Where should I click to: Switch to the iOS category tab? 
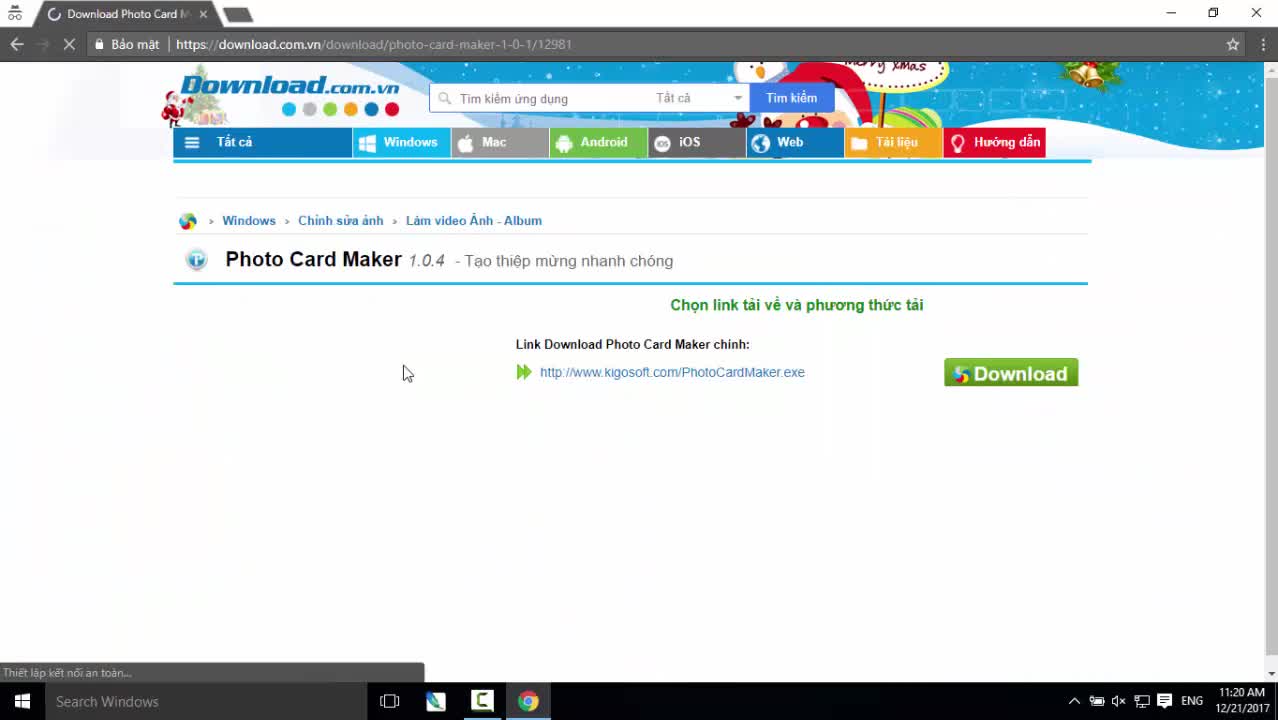697,142
